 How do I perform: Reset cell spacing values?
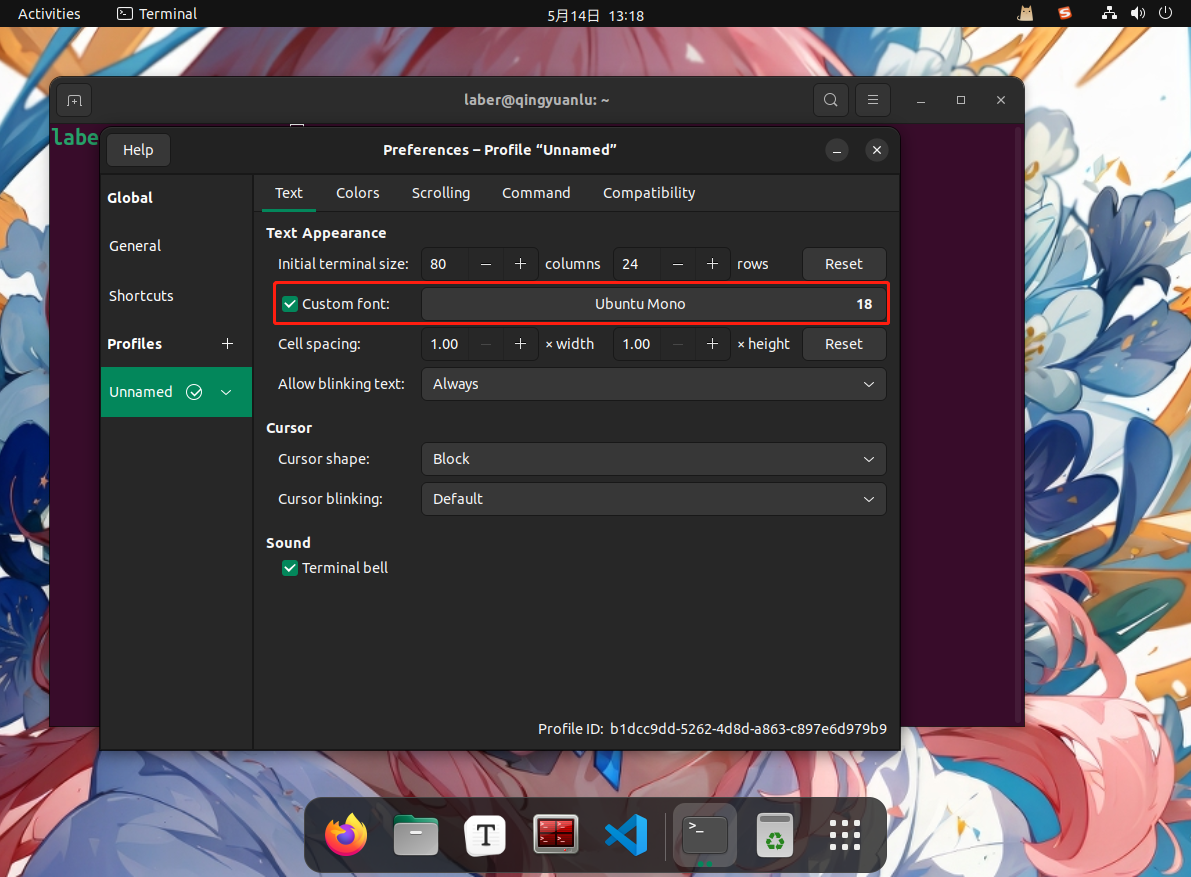[844, 344]
